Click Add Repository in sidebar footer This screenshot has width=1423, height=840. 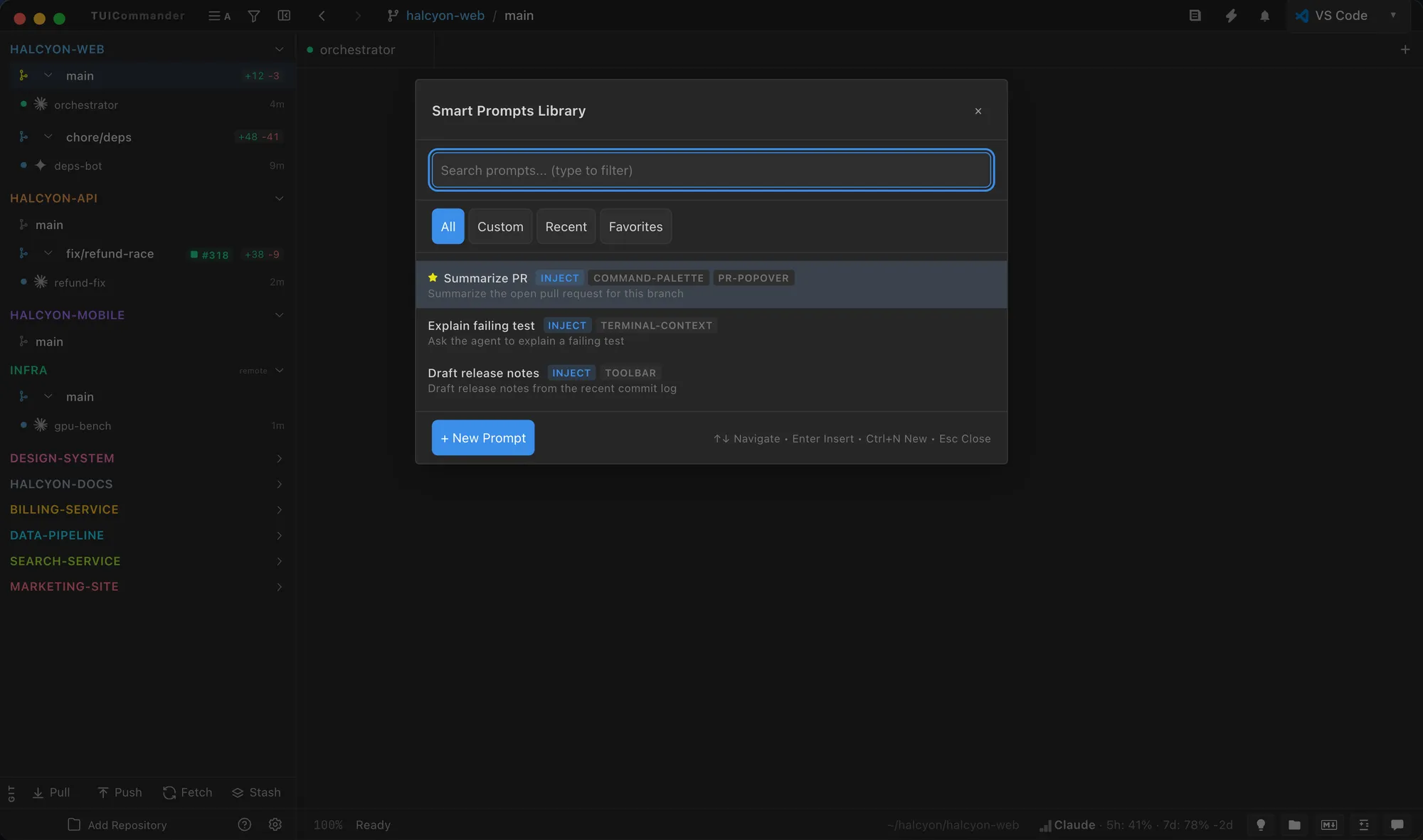point(117,824)
